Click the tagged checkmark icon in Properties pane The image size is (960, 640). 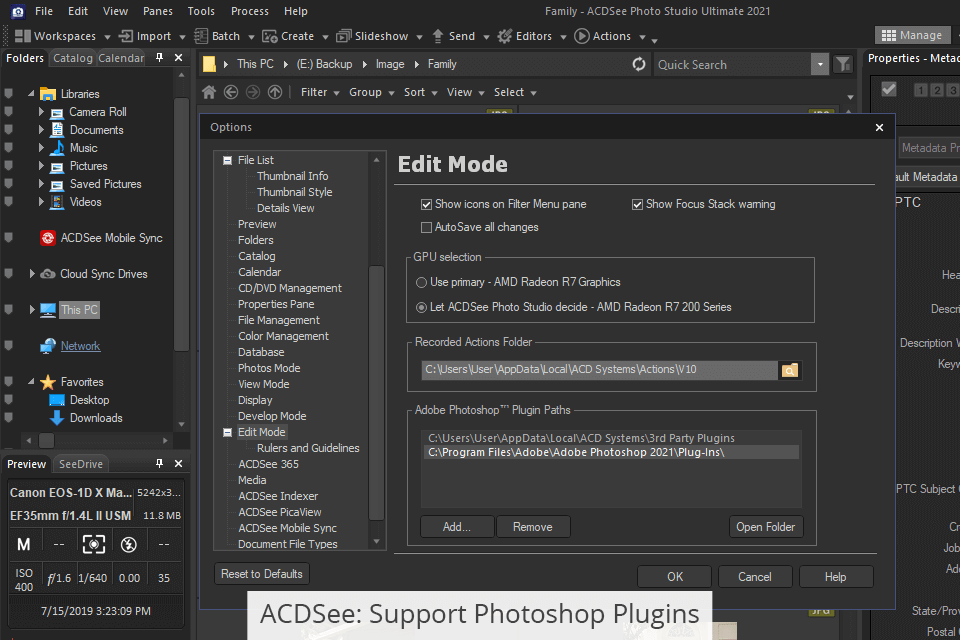tap(889, 89)
